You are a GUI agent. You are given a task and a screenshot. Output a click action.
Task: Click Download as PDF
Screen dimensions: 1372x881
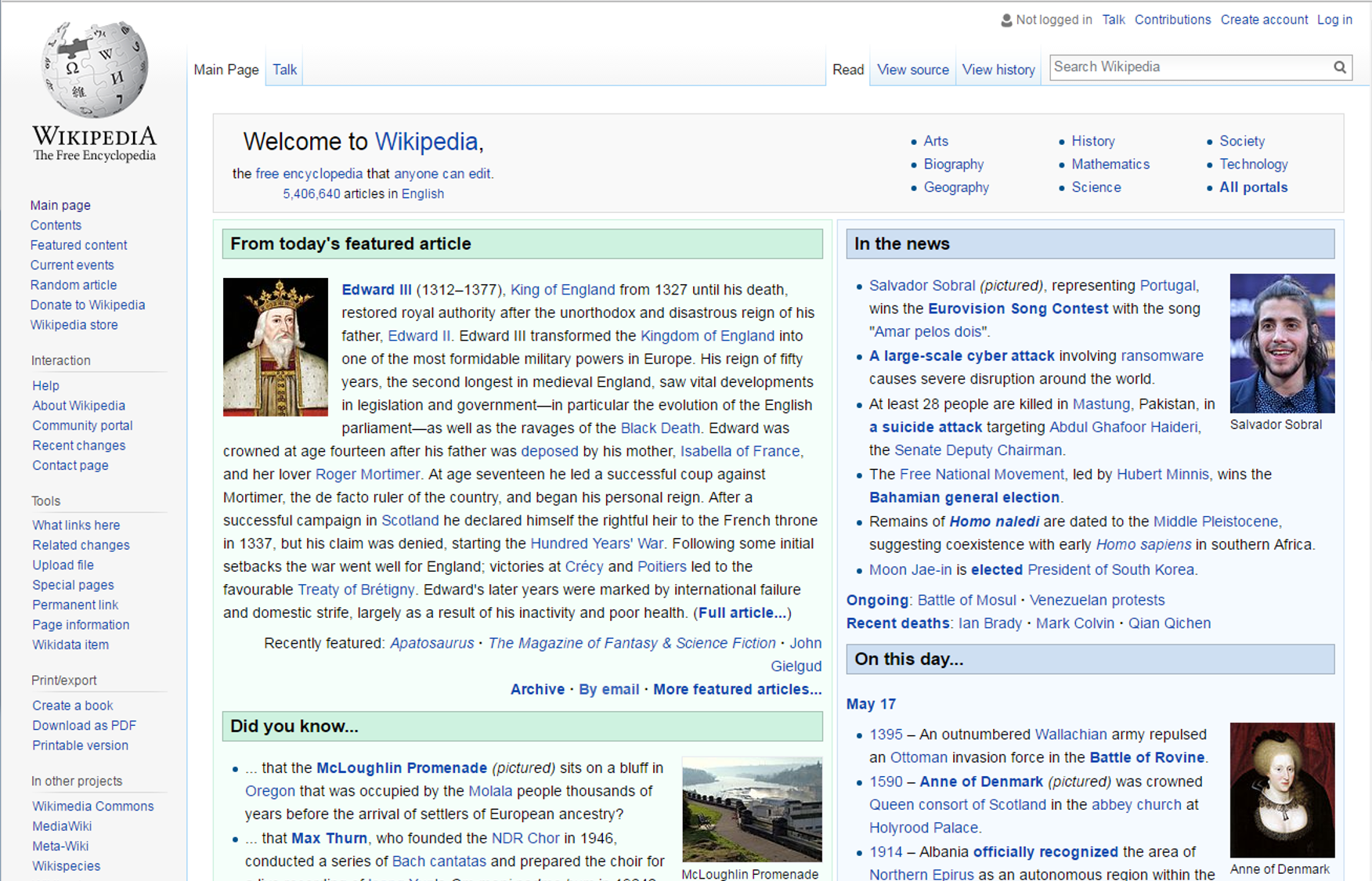84,726
